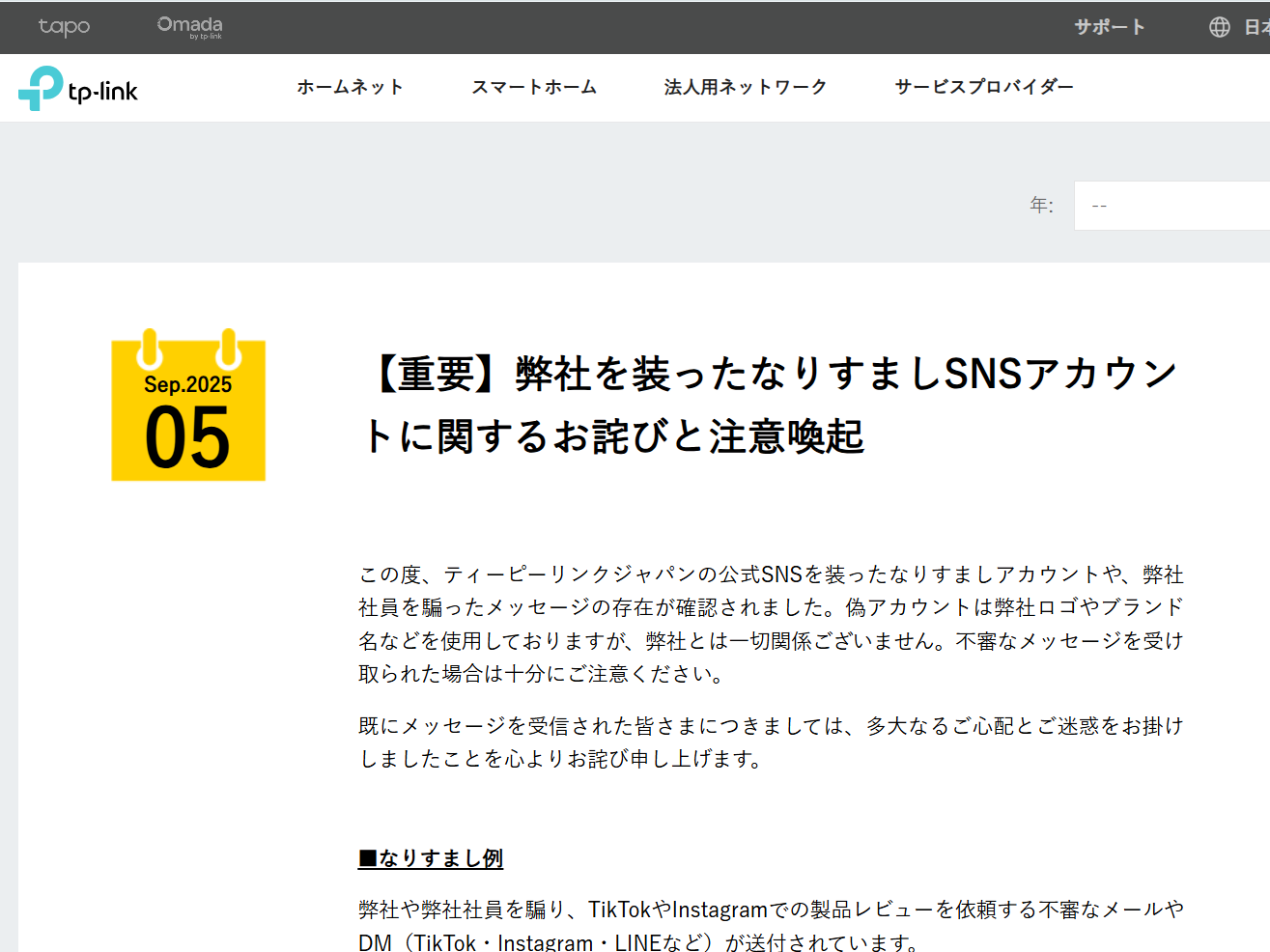
Task: Expand the 法人用ネットワーク navigation menu
Action: click(746, 87)
